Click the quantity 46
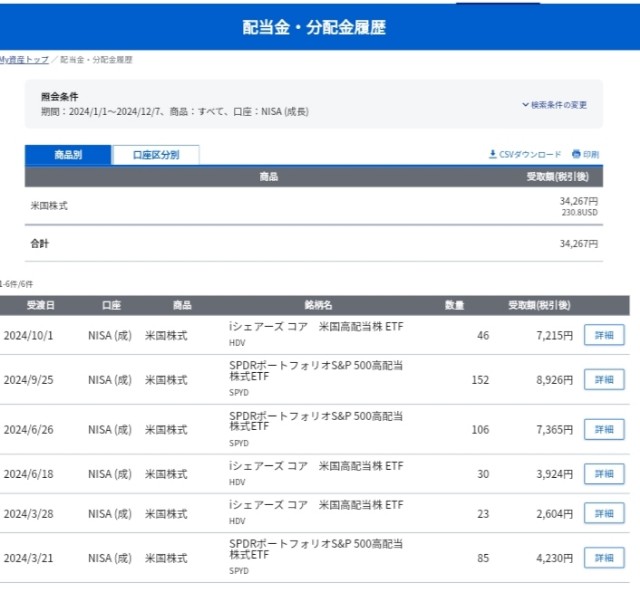This screenshot has height=592, width=640. (x=483, y=336)
